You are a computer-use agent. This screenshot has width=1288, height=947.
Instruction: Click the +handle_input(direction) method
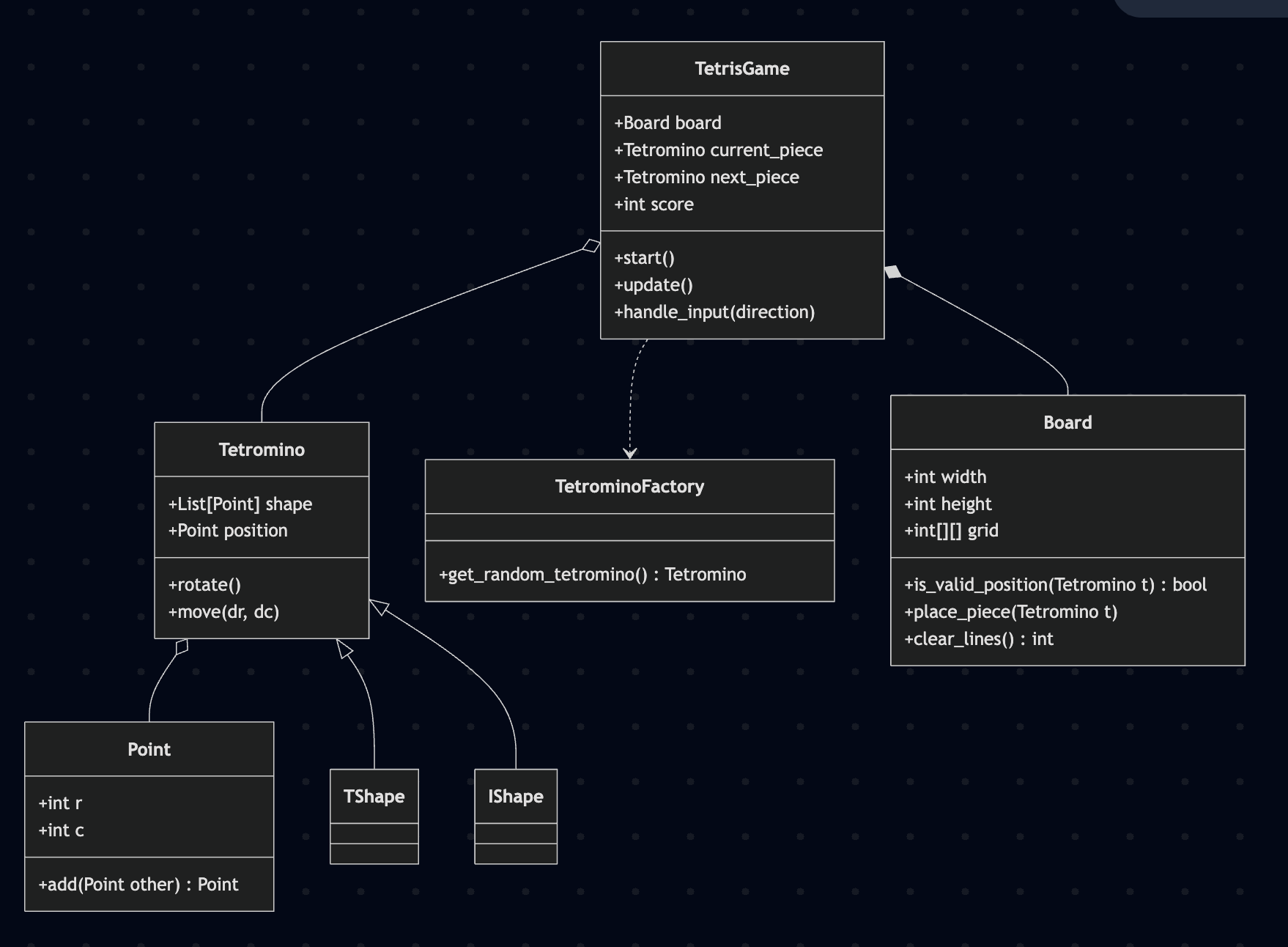714,312
